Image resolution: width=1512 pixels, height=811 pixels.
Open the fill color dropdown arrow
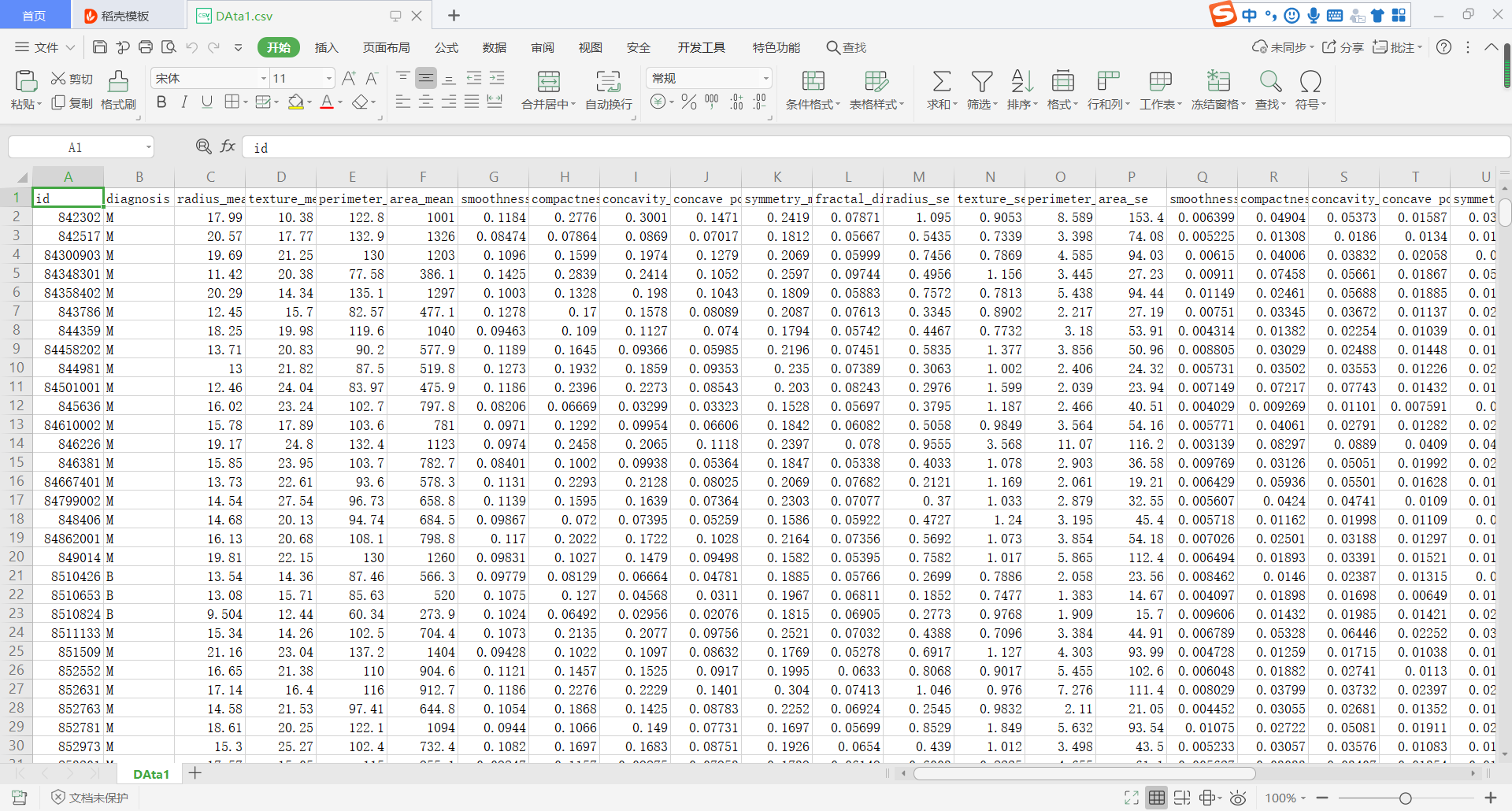[x=310, y=102]
